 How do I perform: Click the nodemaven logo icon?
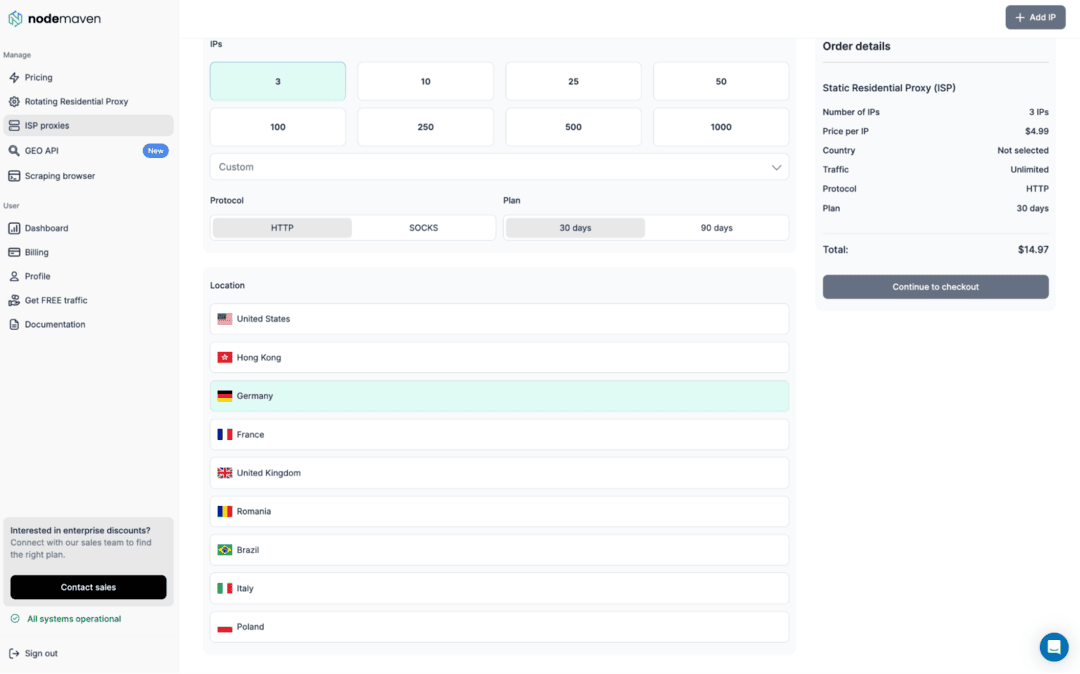(x=15, y=19)
